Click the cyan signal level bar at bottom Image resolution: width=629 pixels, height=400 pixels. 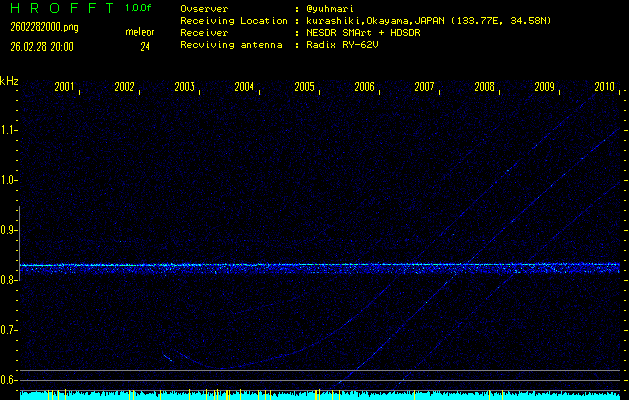click(320, 395)
